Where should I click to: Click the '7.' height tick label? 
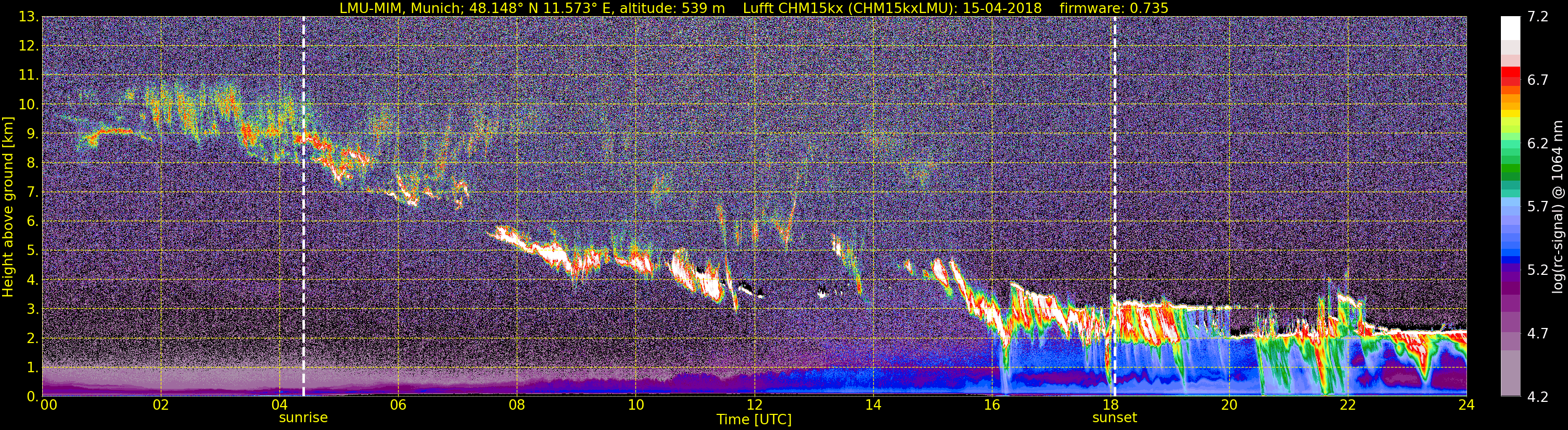pyautogui.click(x=33, y=193)
